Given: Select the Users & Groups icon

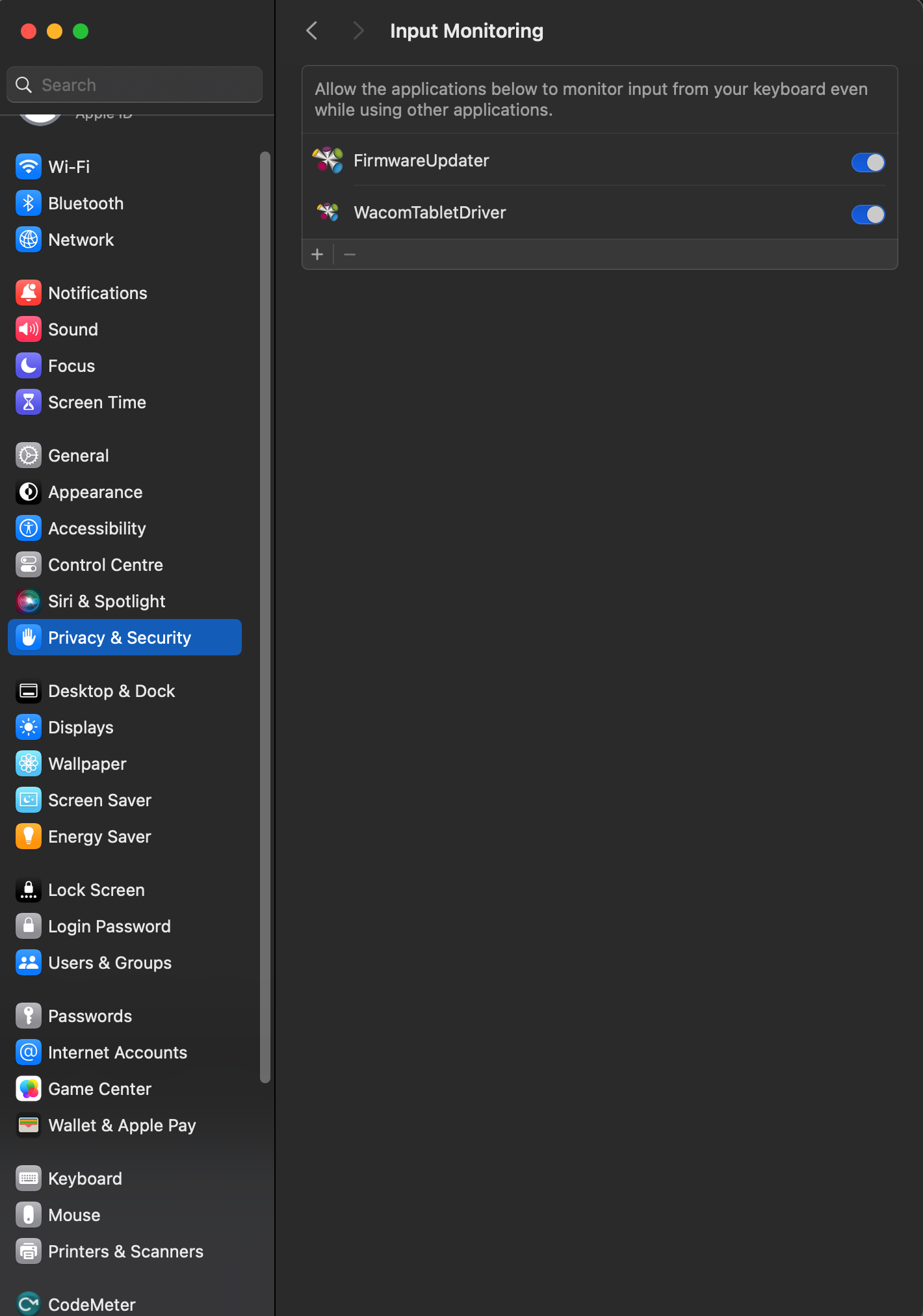Looking at the screenshot, I should click(29, 963).
